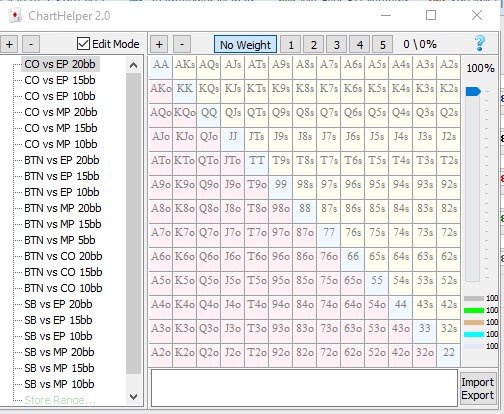Screen dimensions: 504x414
Task: Select CO vs EP 10bb range
Action: click(60, 96)
